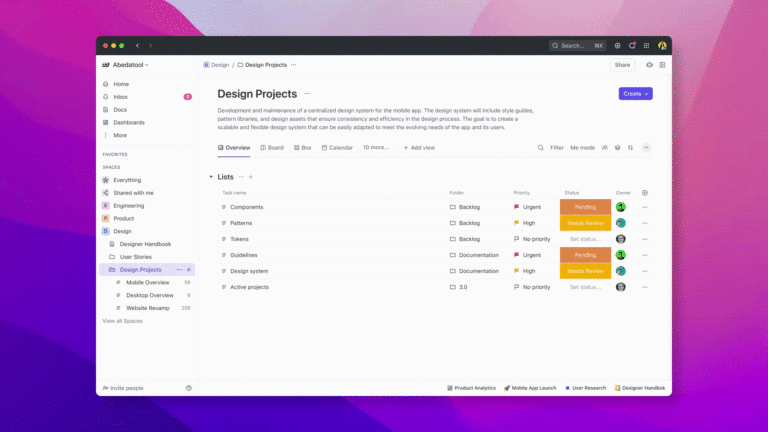Click the assignees icon in the view toolbar

click(x=604, y=147)
